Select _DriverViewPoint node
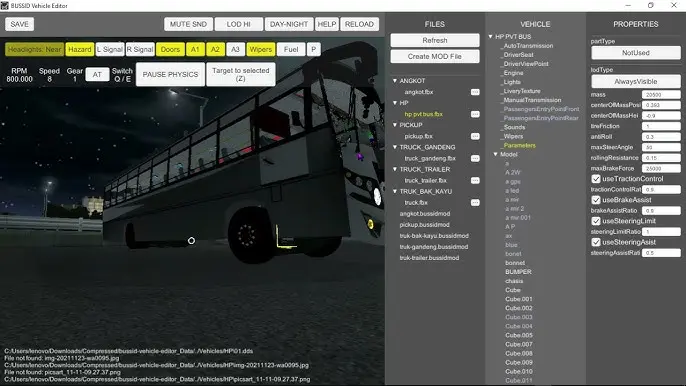Image resolution: width=686 pixels, height=386 pixels. point(525,64)
